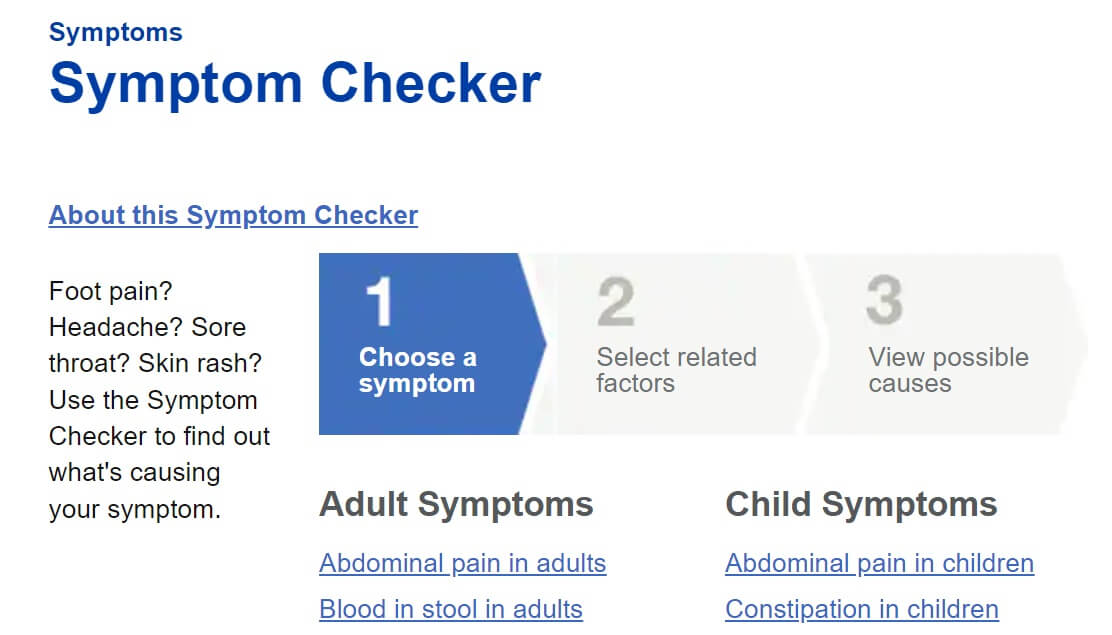The width and height of the screenshot is (1112, 635).
Task: Click the "Use the Symptom" intro line
Action: 153,400
